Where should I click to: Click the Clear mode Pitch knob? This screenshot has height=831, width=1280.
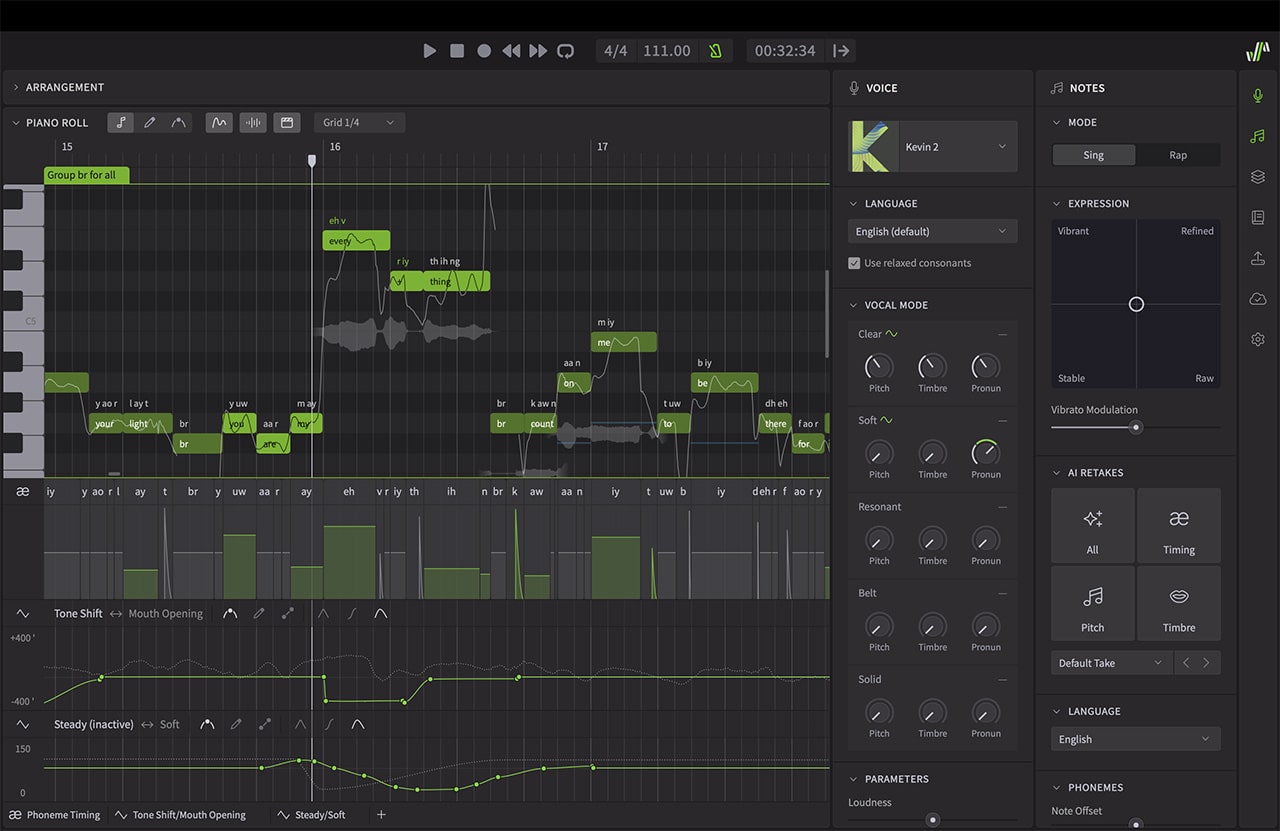coord(879,366)
